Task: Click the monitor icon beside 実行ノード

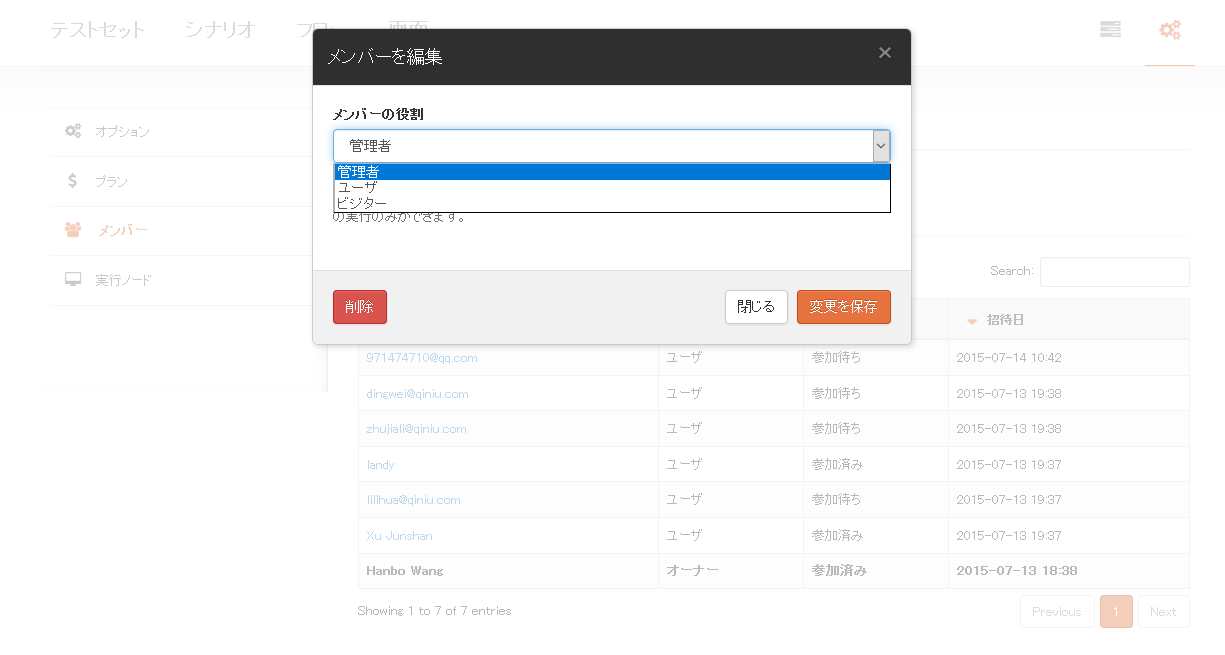Action: click(x=73, y=280)
